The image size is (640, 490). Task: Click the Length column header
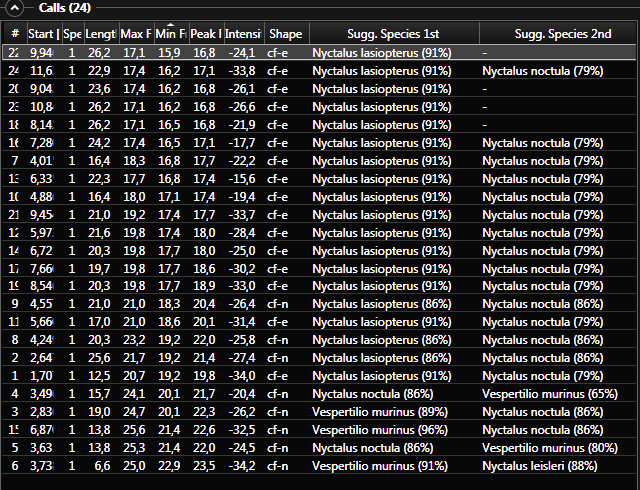[x=100, y=34]
